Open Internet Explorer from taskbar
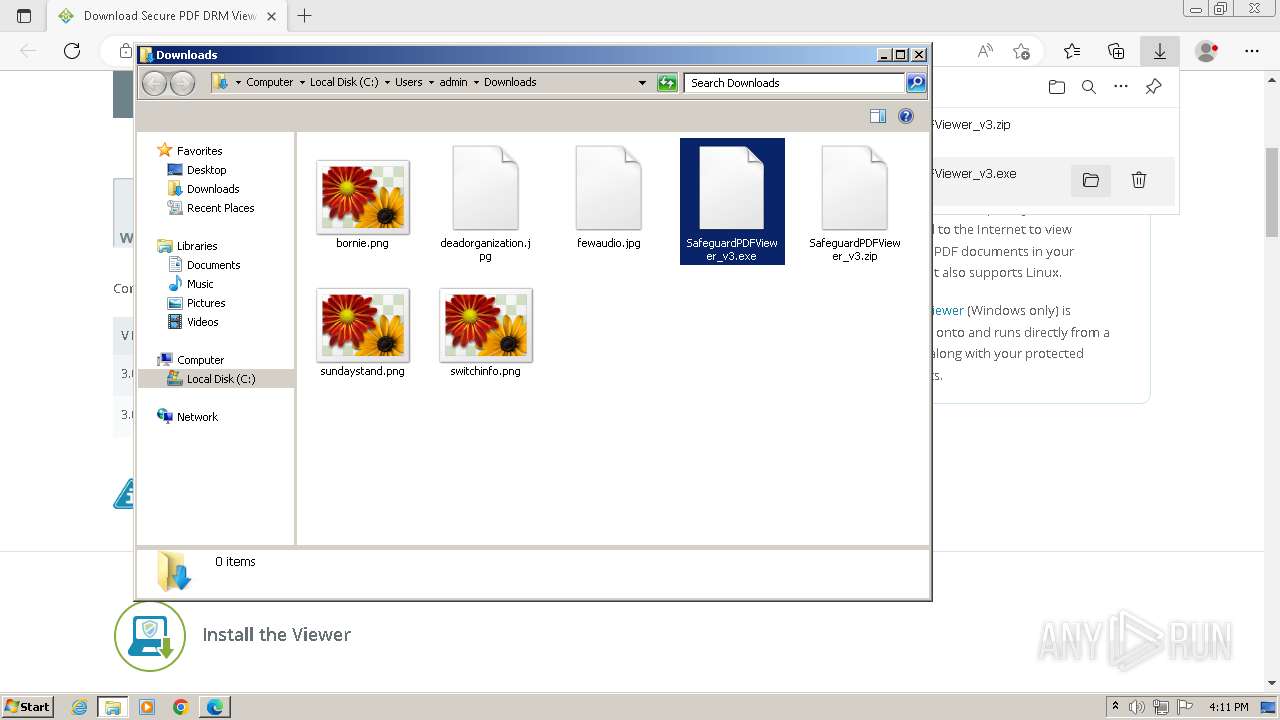Screen dimensions: 1280x720 [x=80, y=707]
